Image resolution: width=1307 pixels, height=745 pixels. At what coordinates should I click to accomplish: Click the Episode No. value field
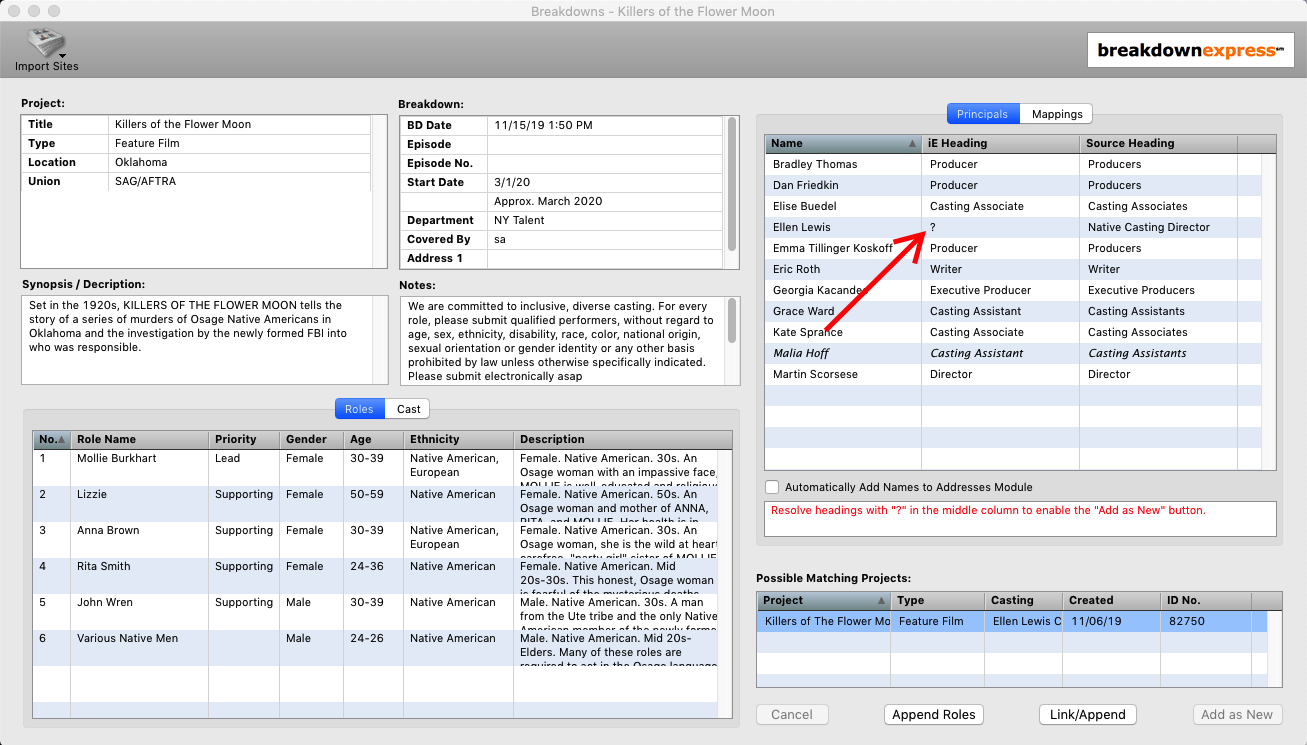pyautogui.click(x=606, y=163)
